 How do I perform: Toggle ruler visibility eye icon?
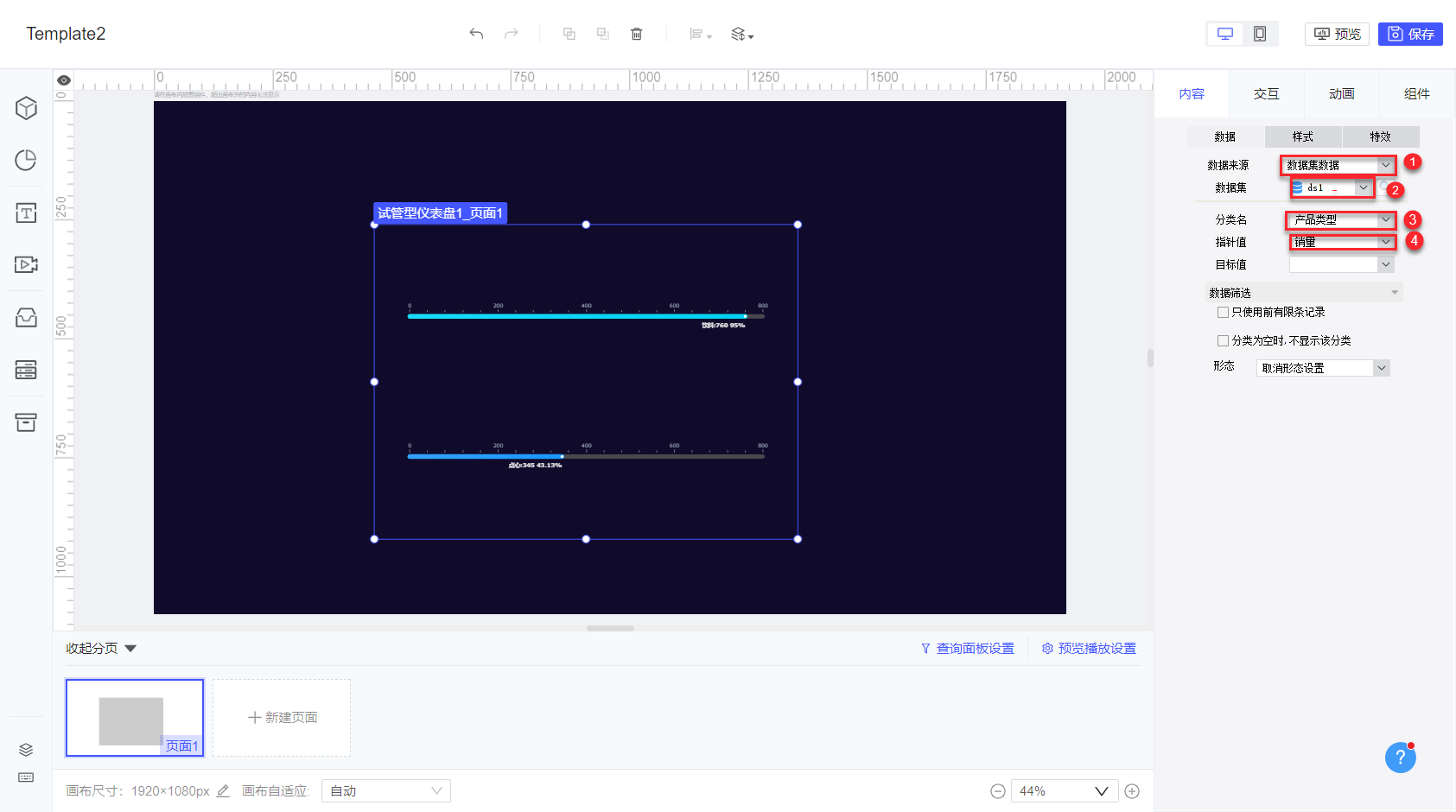63,80
